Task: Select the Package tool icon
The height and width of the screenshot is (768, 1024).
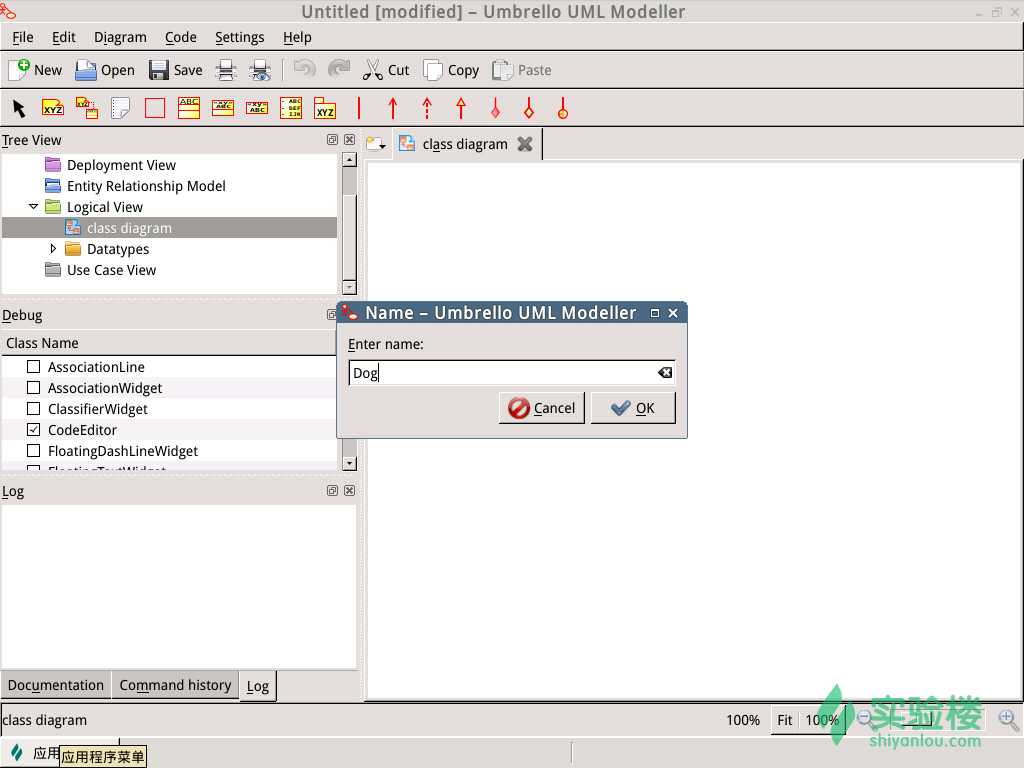Action: [325, 108]
